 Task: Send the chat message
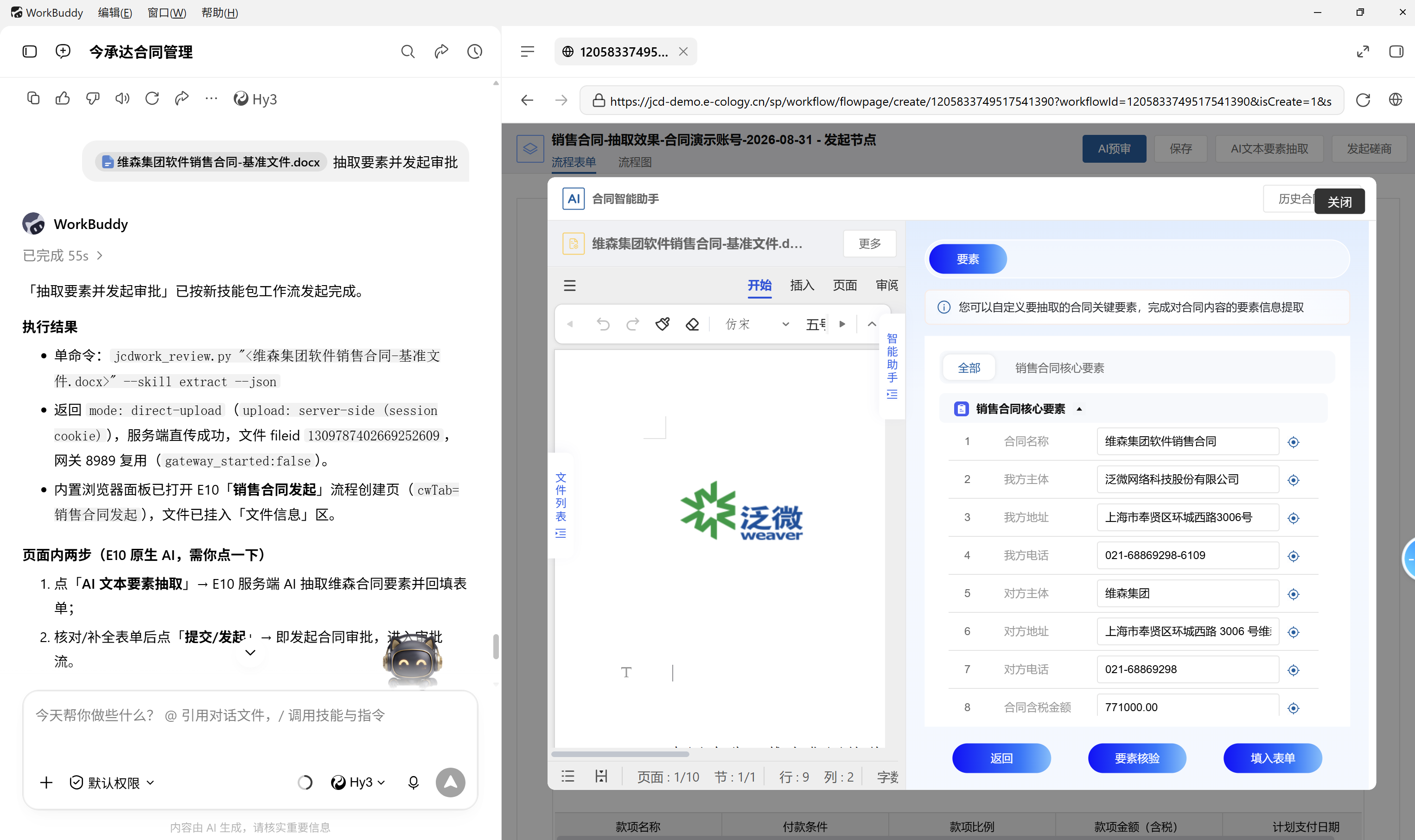point(451,782)
